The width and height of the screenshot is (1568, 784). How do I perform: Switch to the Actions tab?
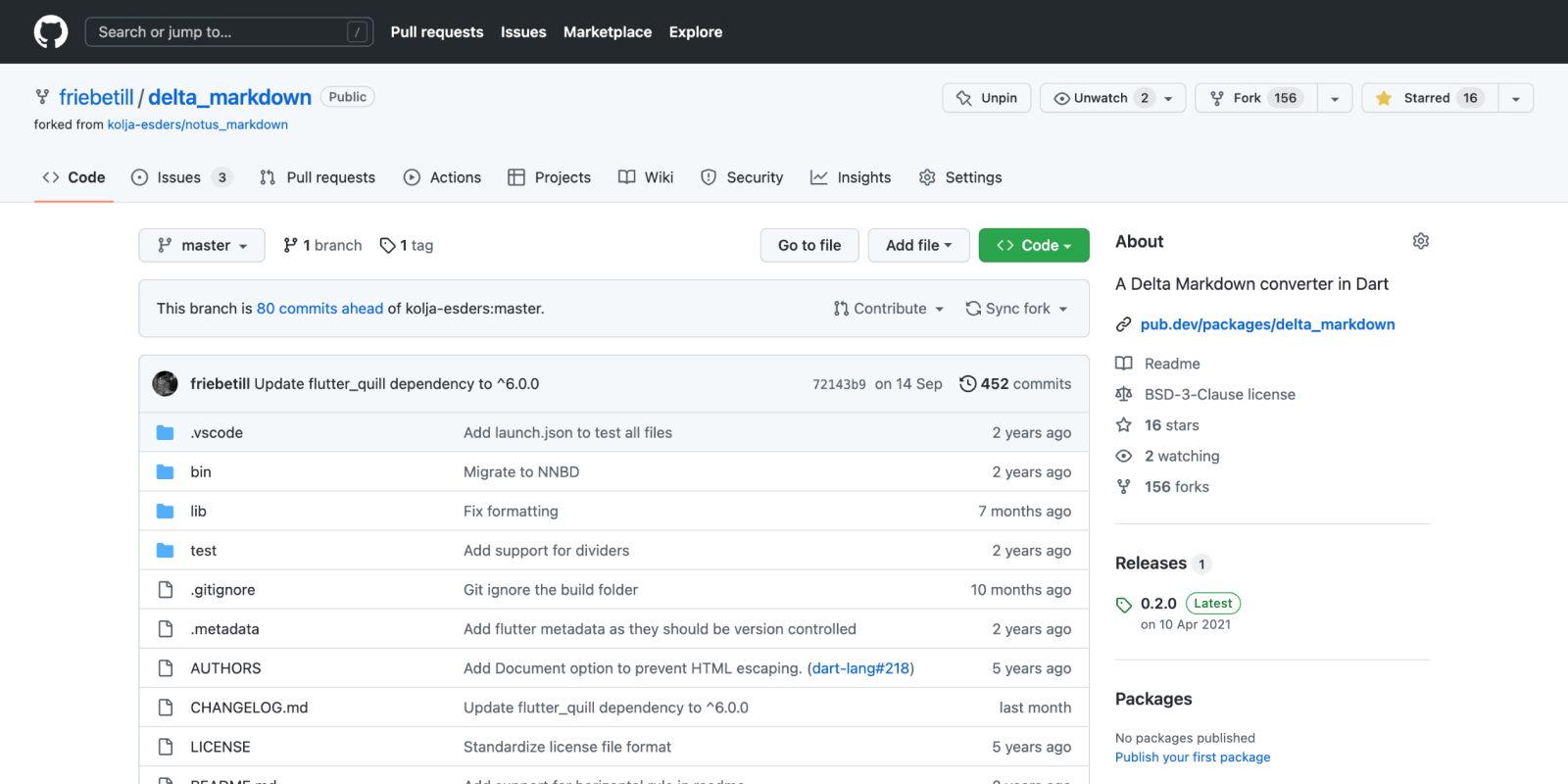pos(443,177)
